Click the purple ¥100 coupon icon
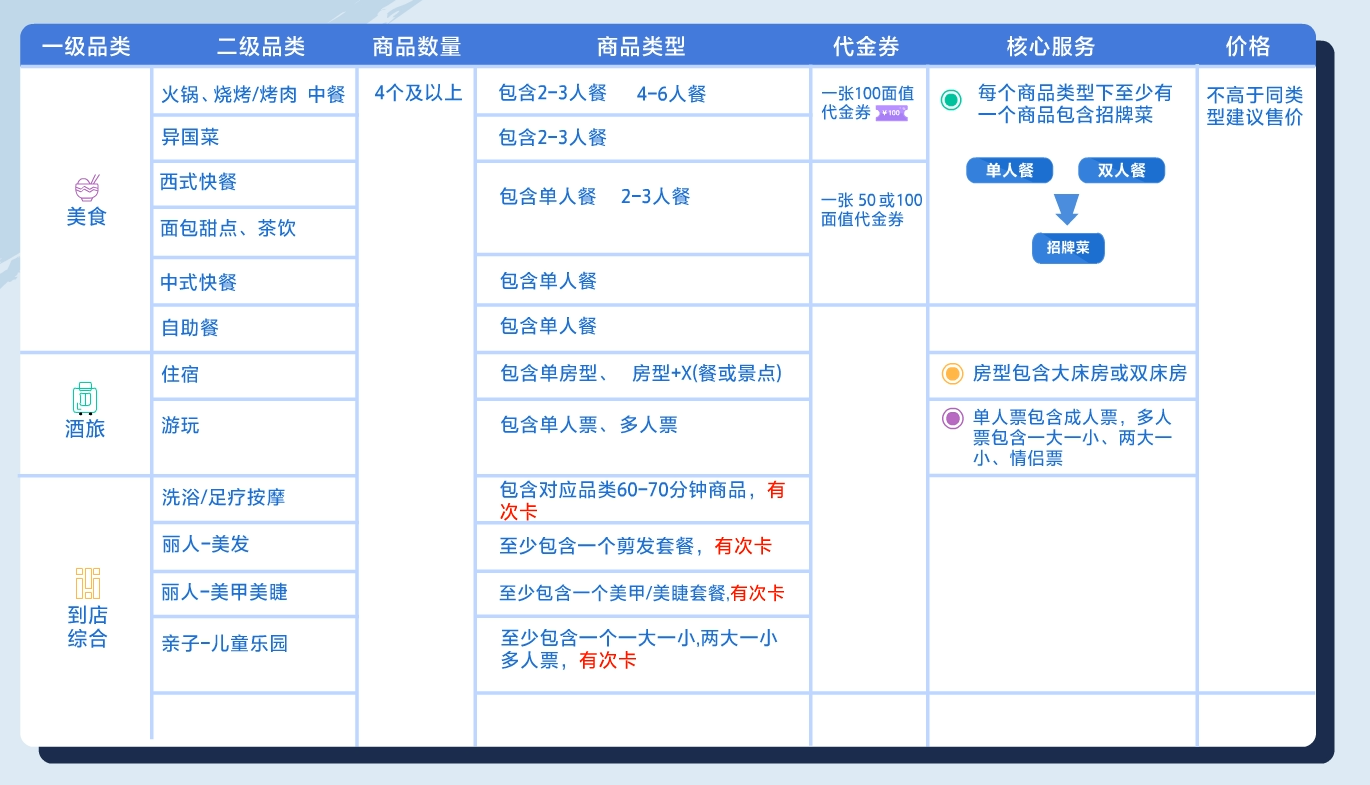 (890, 113)
